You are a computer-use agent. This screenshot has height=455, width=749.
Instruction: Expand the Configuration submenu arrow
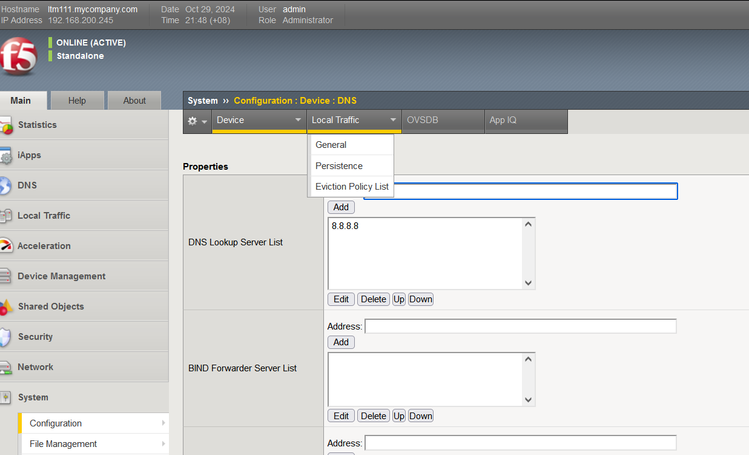163,423
